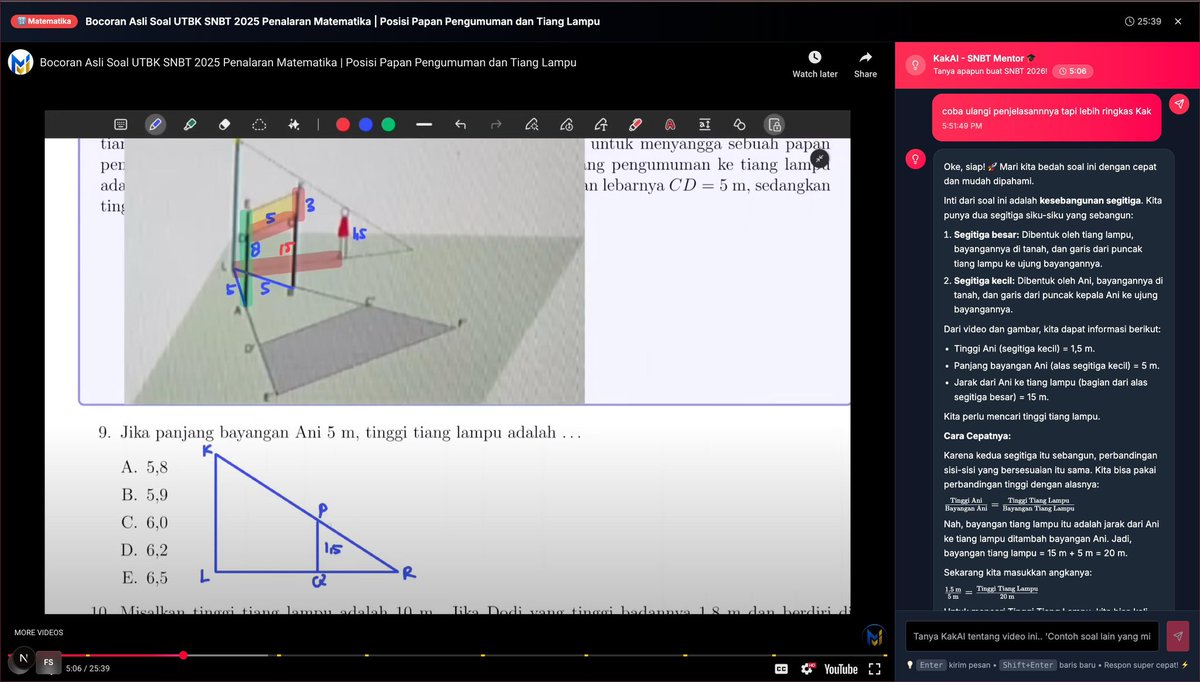Click the collapse arrows circle on whiteboard
1200x682 pixels.
tap(819, 159)
